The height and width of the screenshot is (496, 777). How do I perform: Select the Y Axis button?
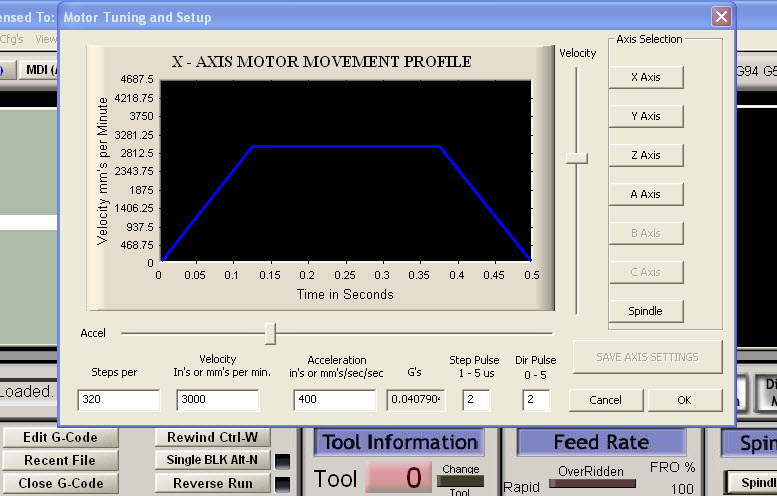point(646,116)
